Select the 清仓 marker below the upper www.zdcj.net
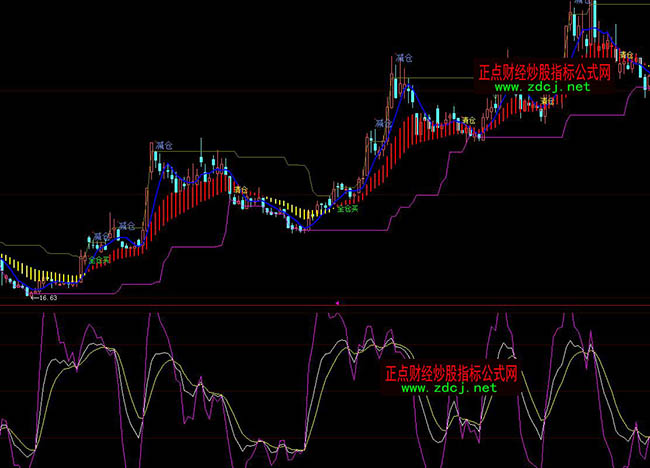Image resolution: width=650 pixels, height=468 pixels. (546, 98)
